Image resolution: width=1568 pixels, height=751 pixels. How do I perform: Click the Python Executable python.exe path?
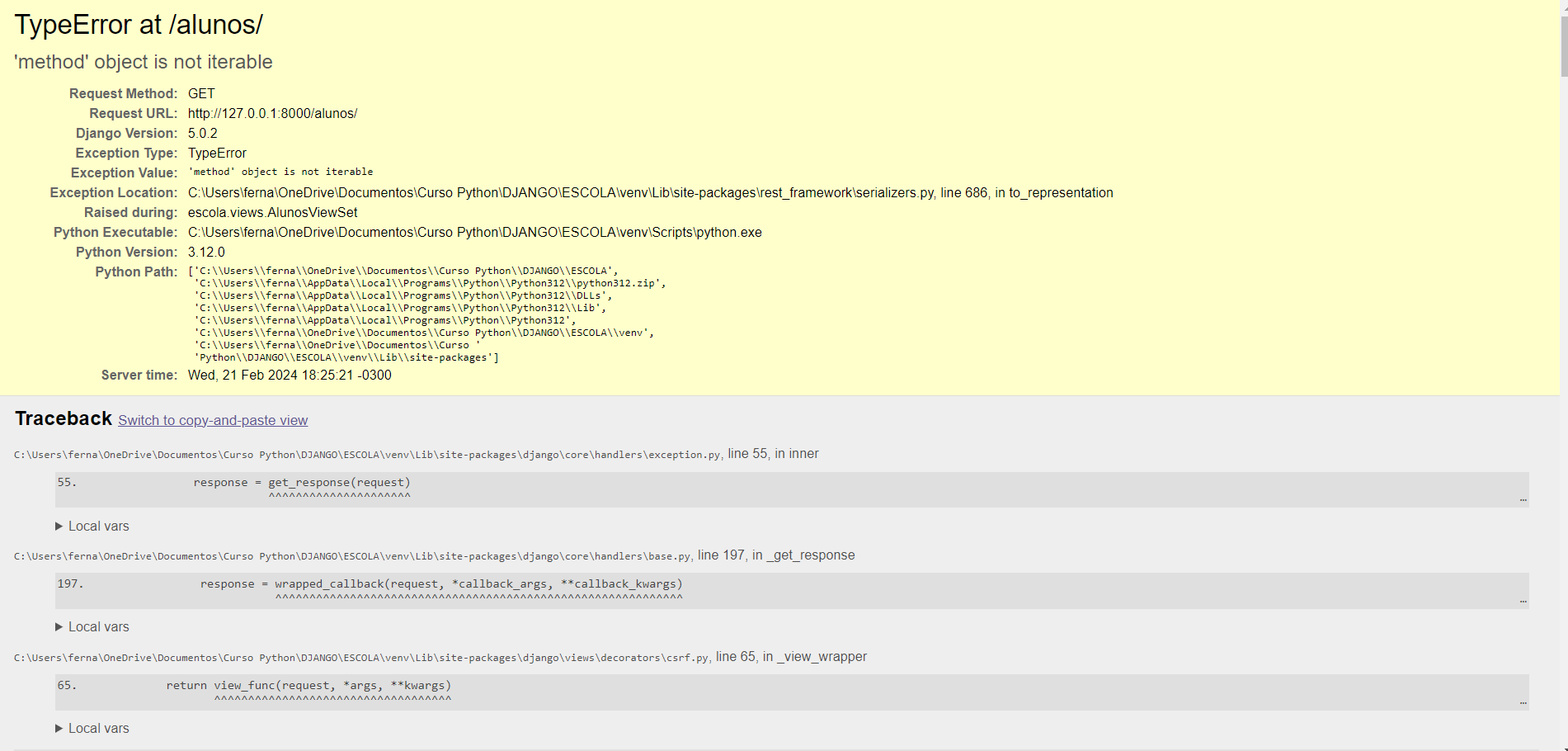(x=475, y=233)
